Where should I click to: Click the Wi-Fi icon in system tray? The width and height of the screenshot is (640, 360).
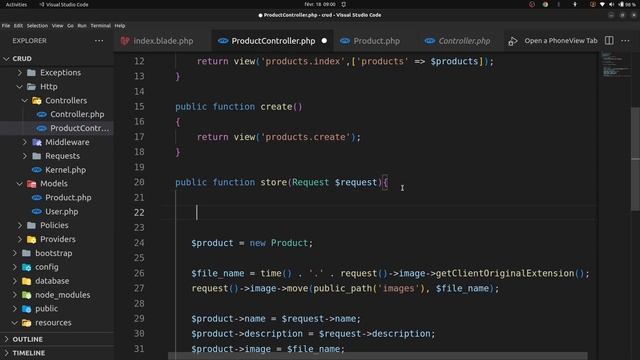(602, 4)
